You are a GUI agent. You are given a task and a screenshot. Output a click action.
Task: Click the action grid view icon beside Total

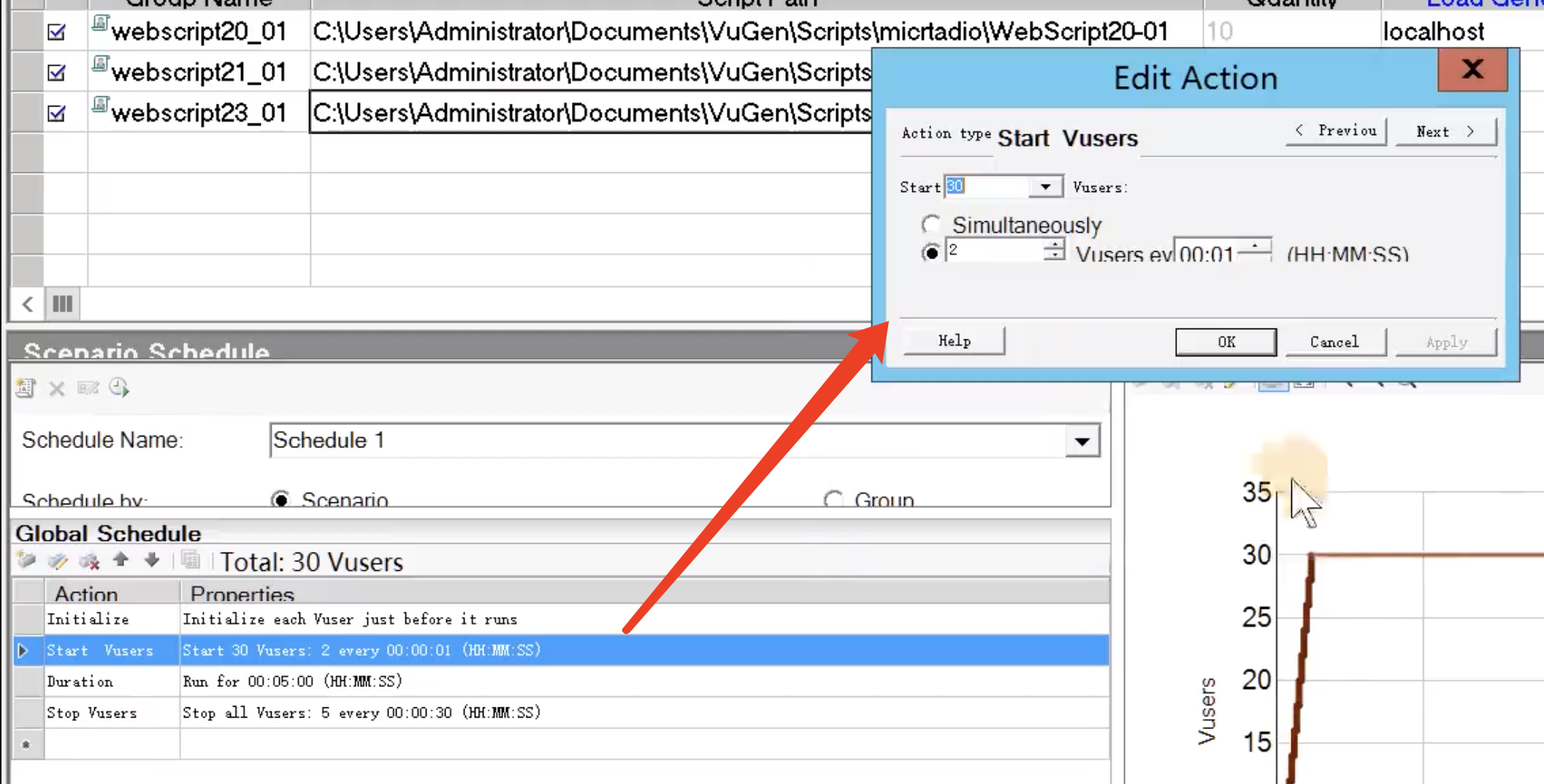click(x=191, y=560)
